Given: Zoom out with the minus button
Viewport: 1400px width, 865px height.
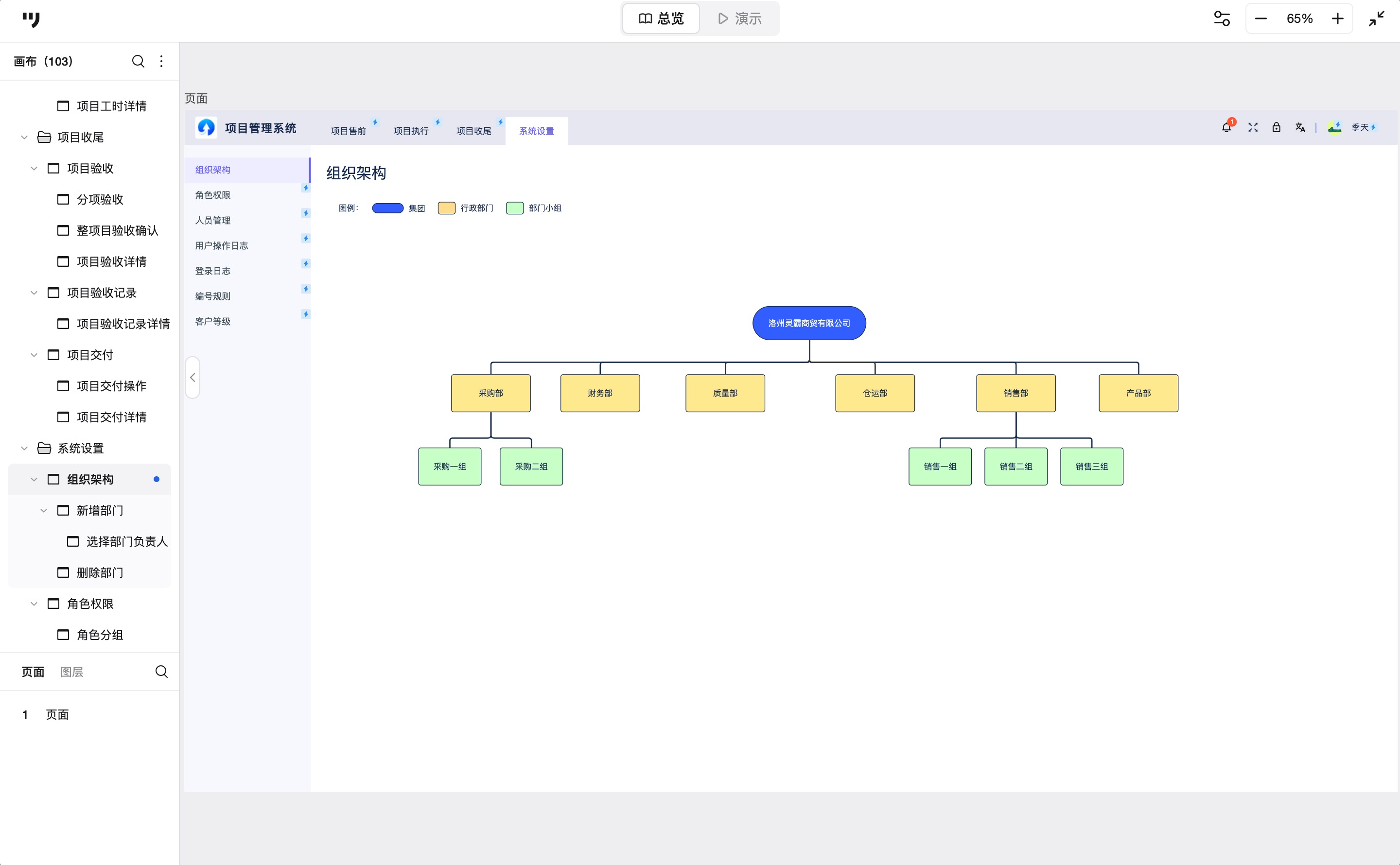Looking at the screenshot, I should coord(1260,19).
